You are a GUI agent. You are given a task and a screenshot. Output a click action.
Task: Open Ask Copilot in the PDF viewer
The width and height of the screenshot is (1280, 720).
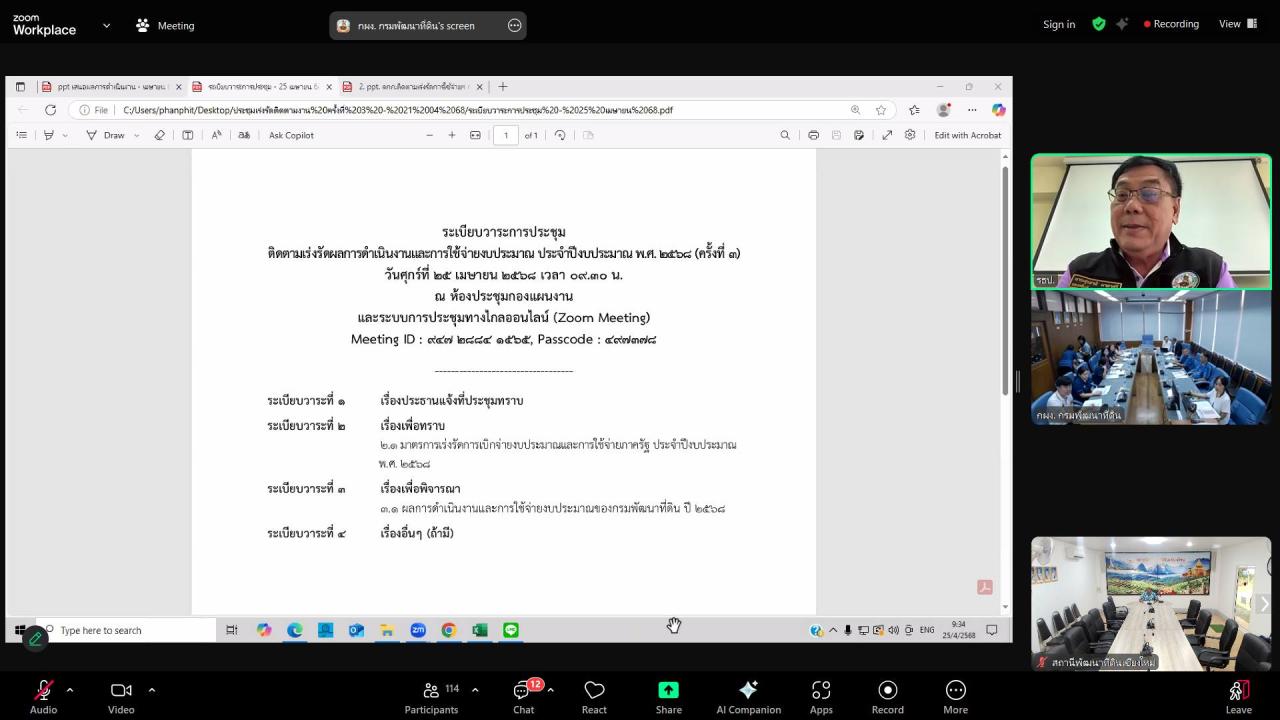pos(291,135)
